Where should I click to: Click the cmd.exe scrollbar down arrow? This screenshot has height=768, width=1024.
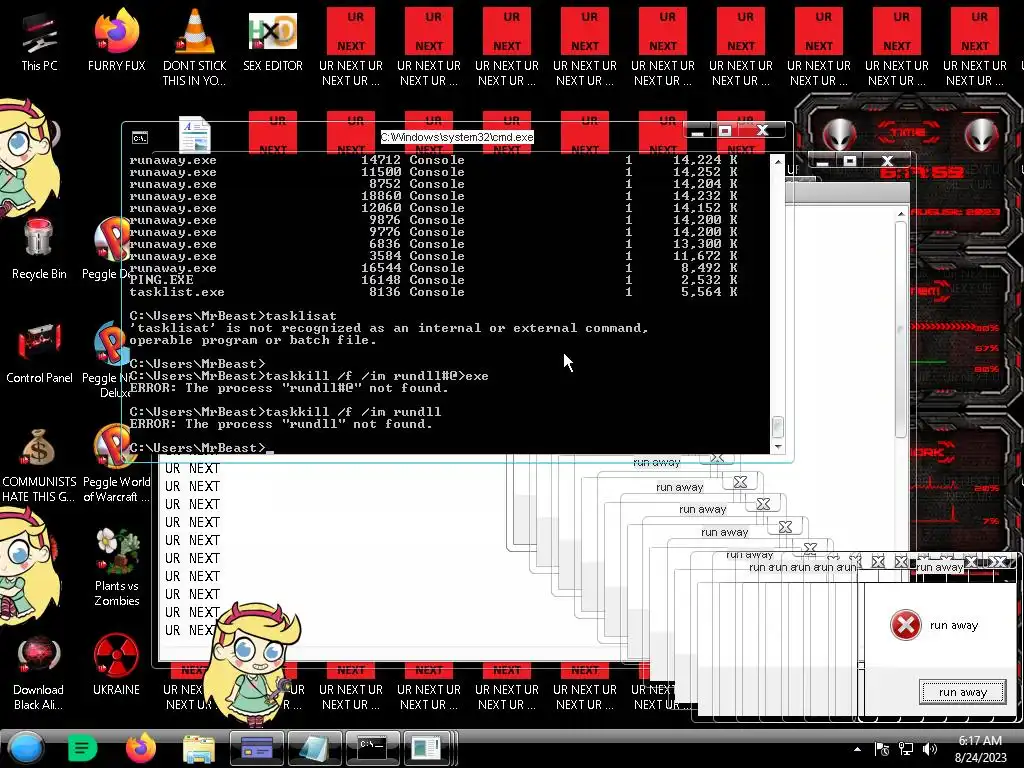(x=777, y=447)
